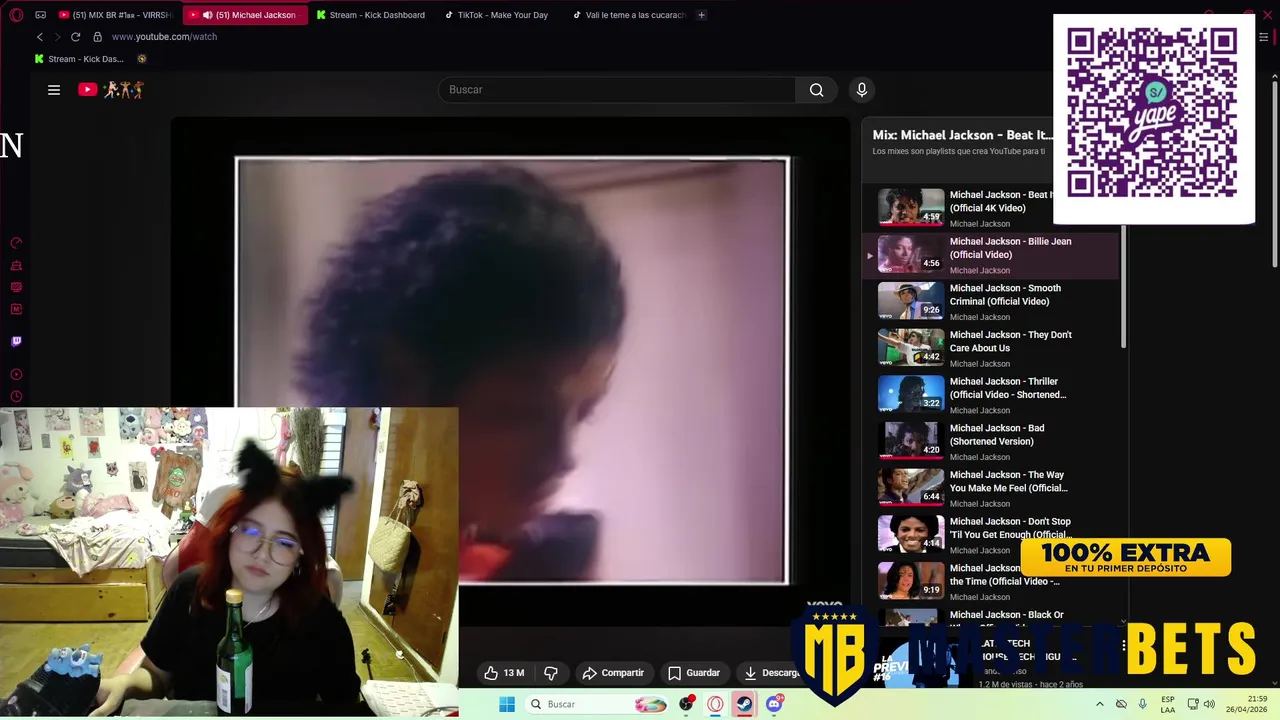Go to YouTube home via logo
This screenshot has height=720, width=1280.
point(111,90)
